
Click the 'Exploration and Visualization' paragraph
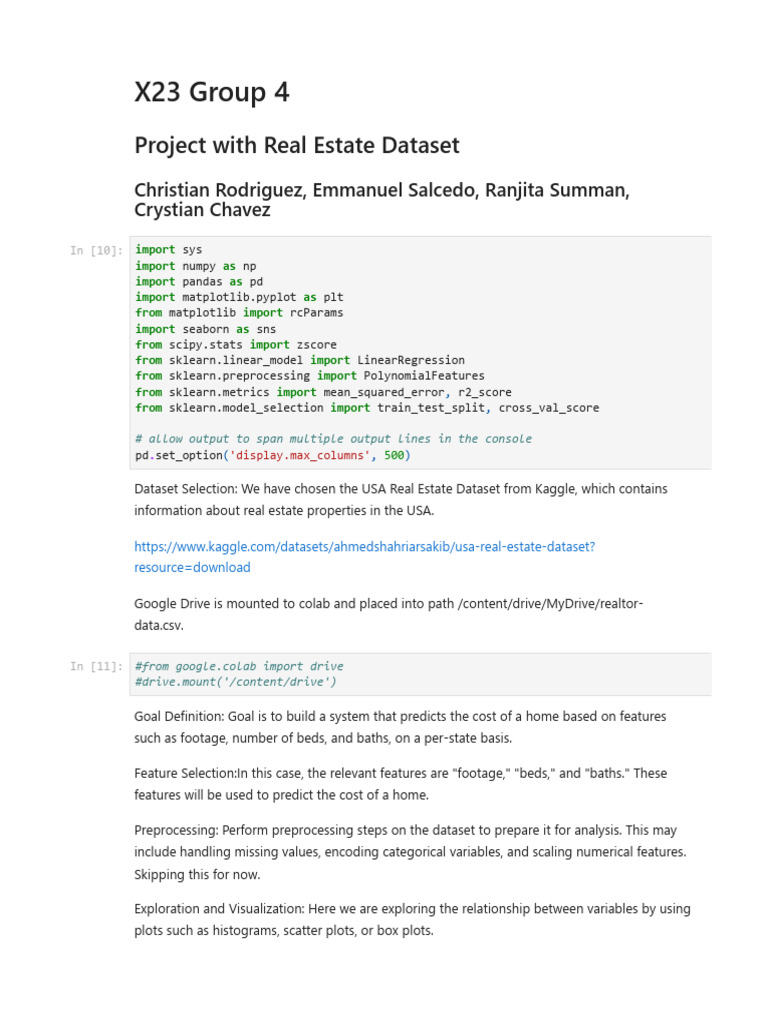412,919
